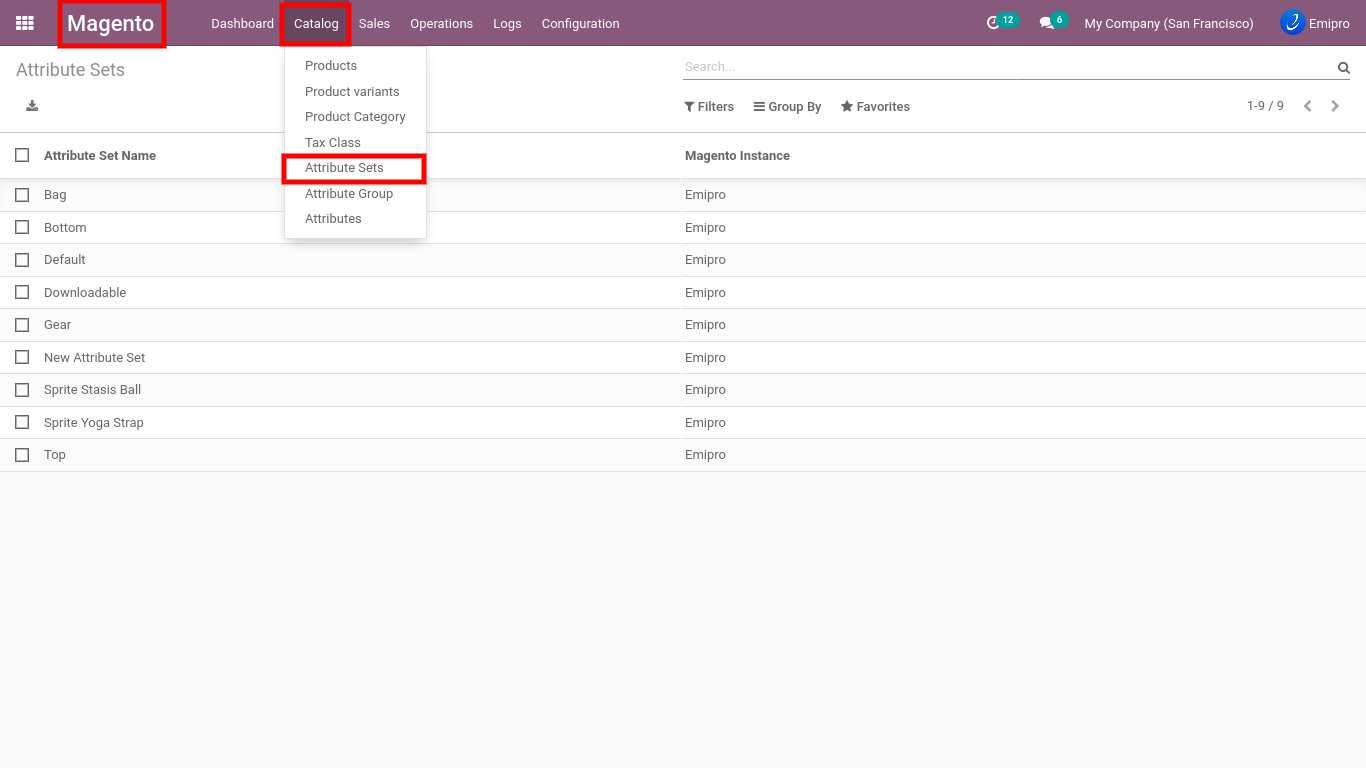The height and width of the screenshot is (768, 1366).
Task: Open the Configuration menu
Action: 580,23
